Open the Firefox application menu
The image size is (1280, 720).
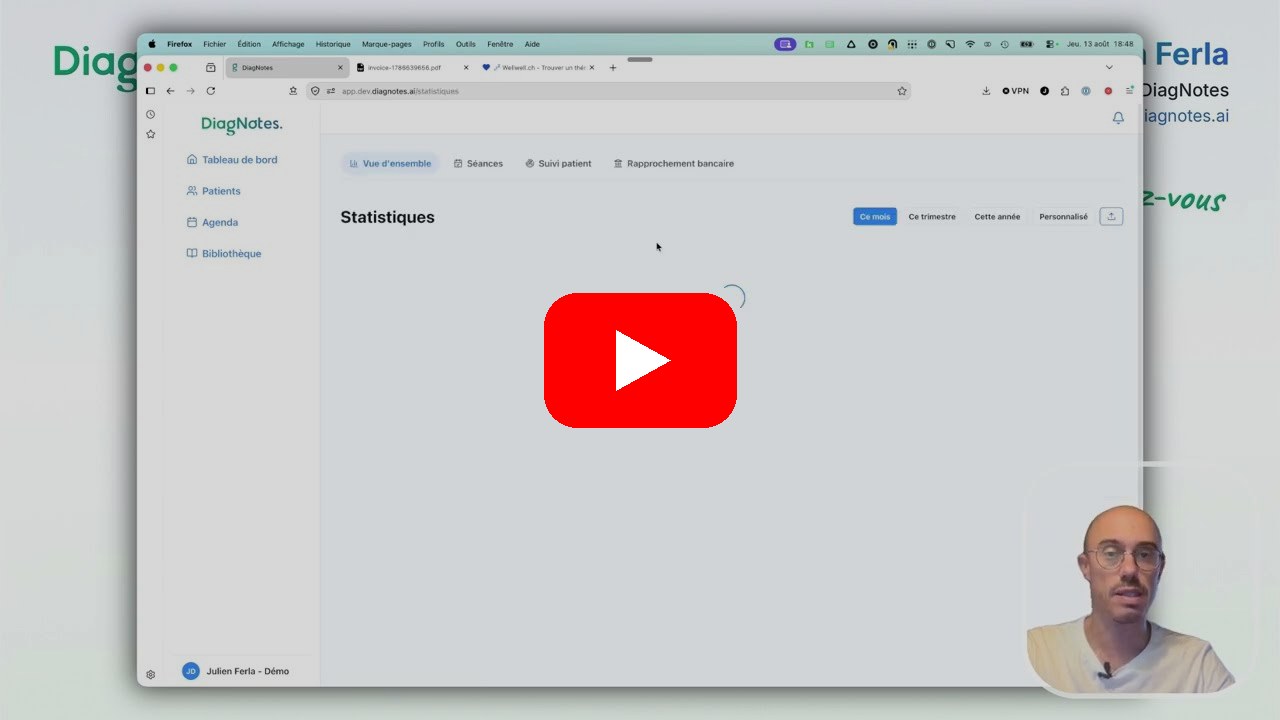1130,91
